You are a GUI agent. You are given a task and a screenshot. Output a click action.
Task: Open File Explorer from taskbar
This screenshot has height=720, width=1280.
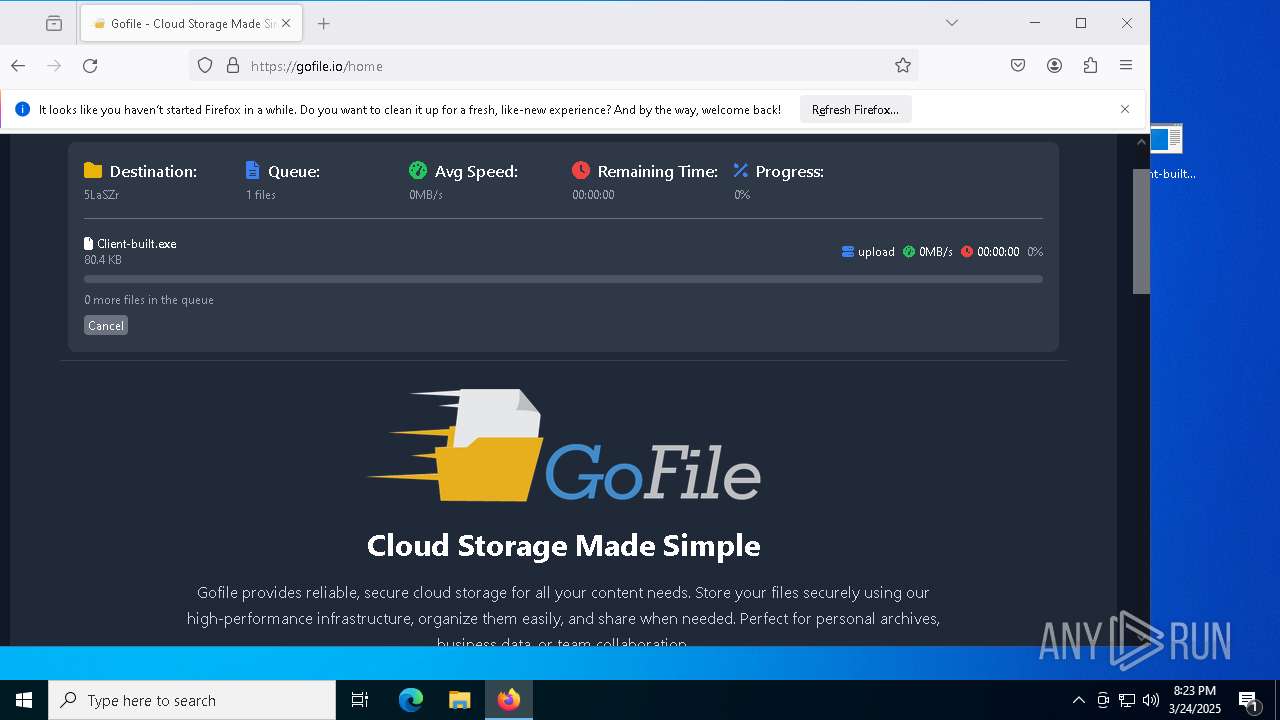[459, 700]
